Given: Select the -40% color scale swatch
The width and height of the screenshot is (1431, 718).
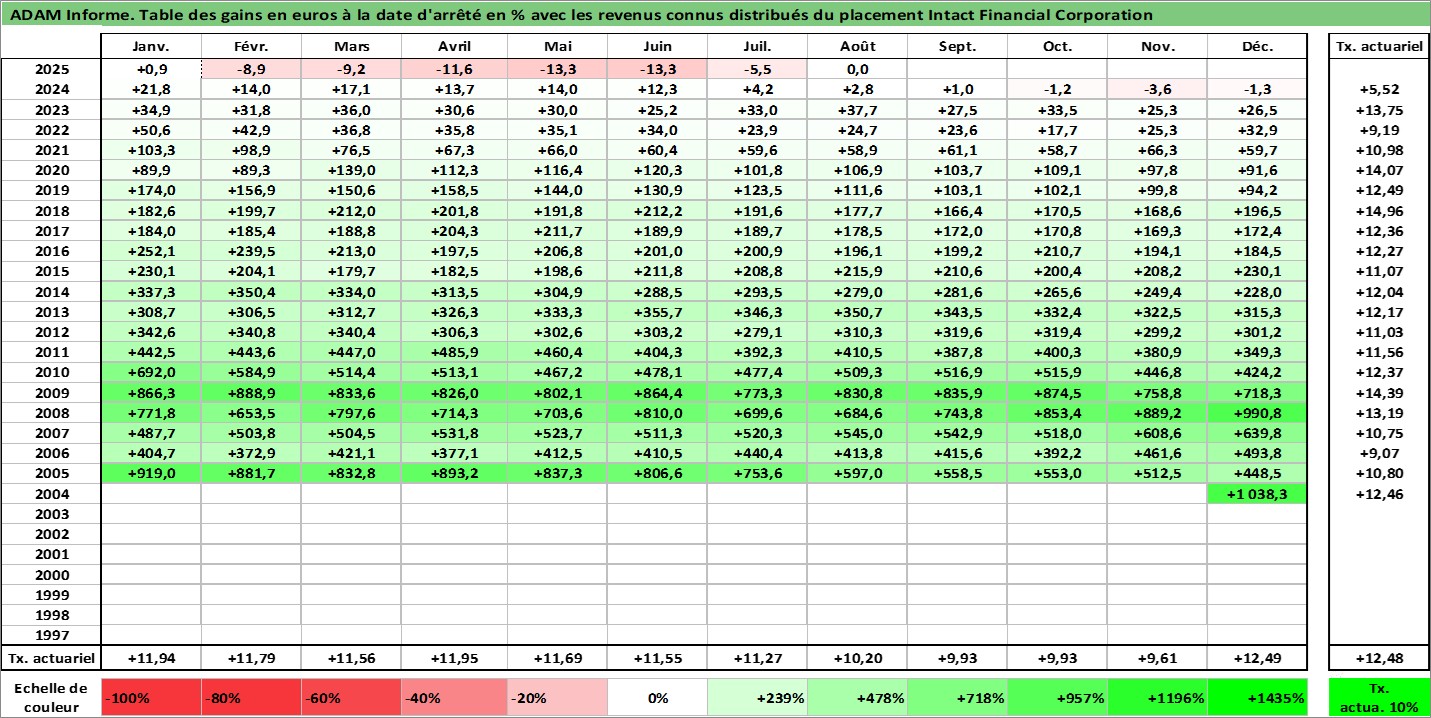Looking at the screenshot, I should click(x=455, y=697).
